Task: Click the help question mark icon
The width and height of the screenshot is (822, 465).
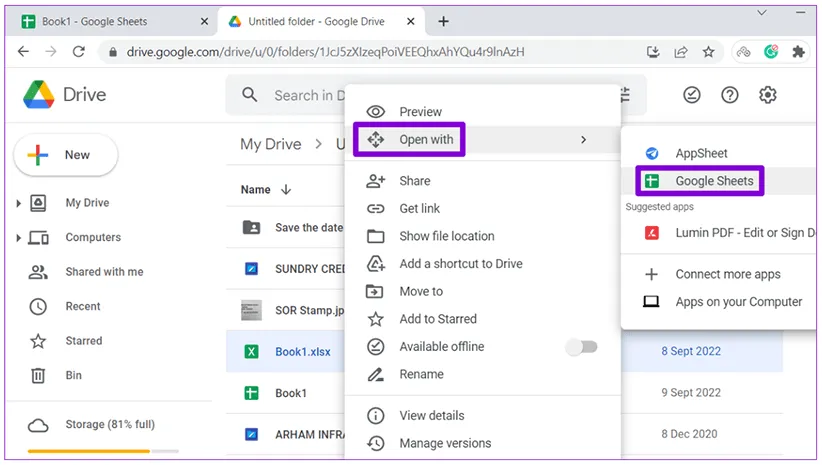Action: click(x=730, y=95)
